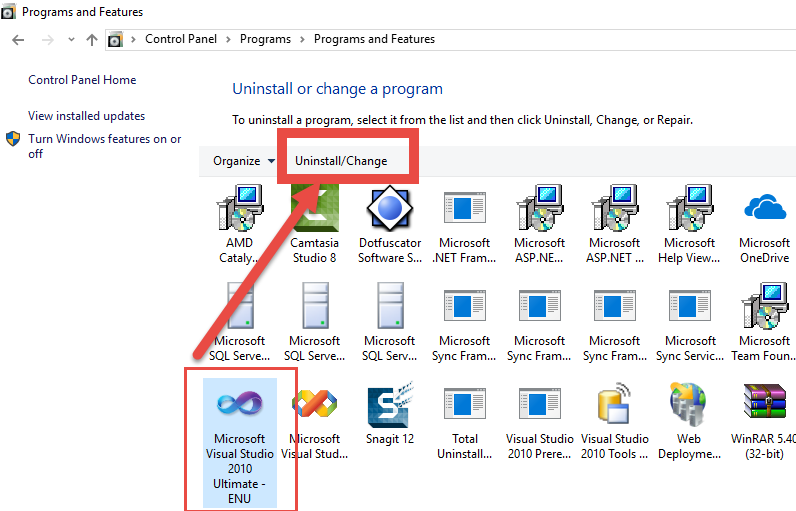Expand chevron after Control Panel breadcrumb

coord(228,40)
